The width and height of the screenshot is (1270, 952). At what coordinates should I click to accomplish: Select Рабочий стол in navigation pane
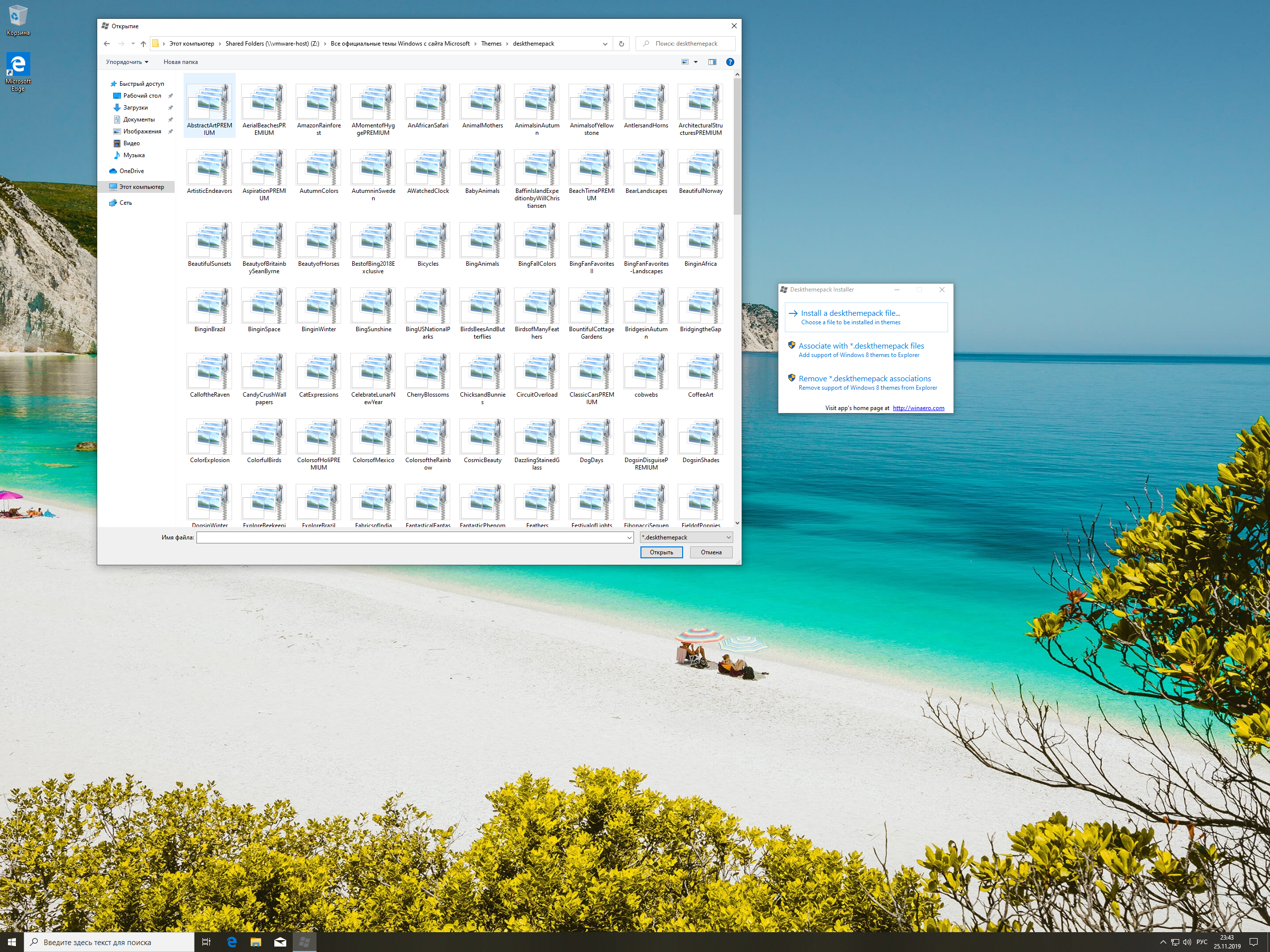coord(142,96)
